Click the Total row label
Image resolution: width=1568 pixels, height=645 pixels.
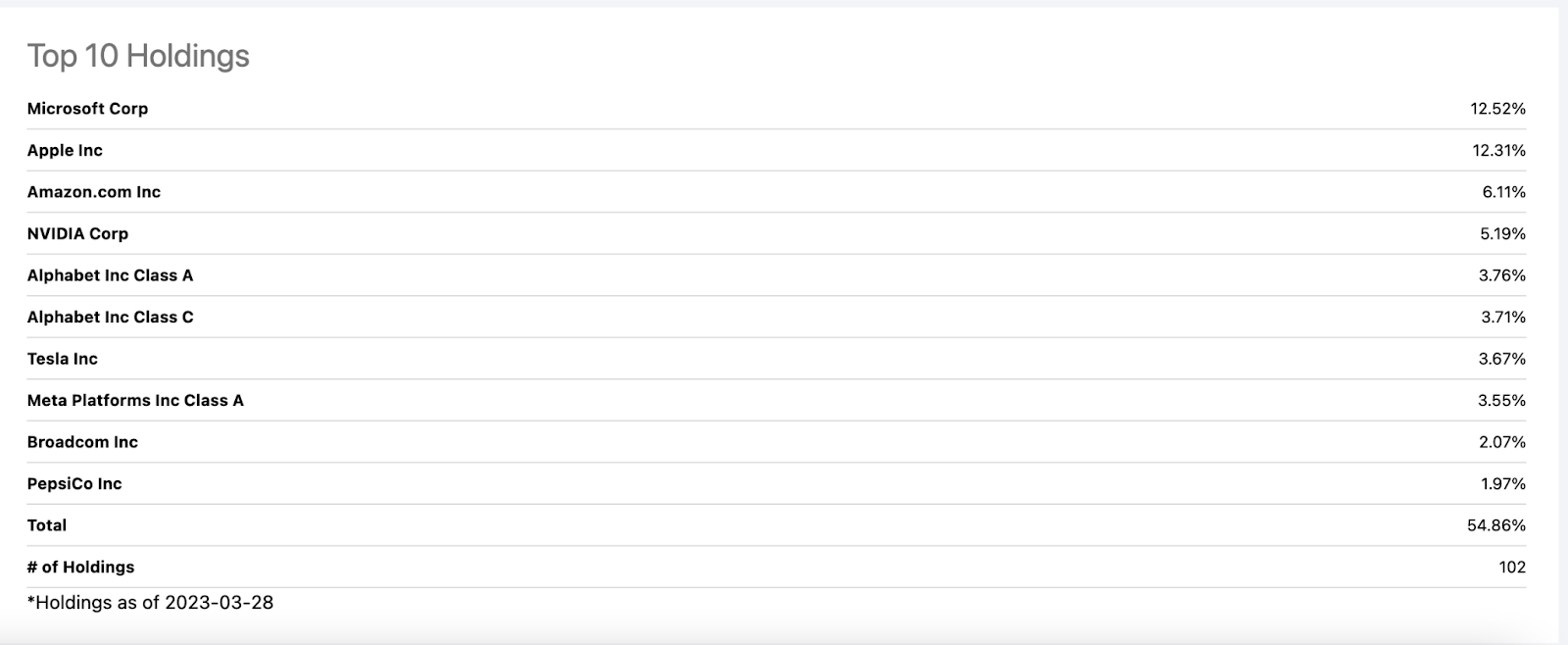(x=47, y=525)
